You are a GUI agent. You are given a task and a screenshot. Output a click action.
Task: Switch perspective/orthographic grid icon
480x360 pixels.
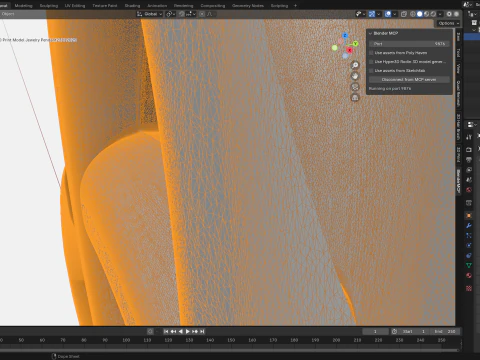355,98
